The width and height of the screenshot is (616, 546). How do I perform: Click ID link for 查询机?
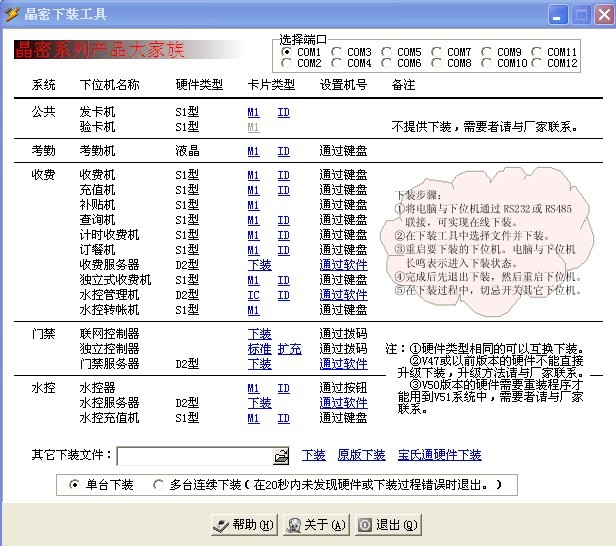pos(284,220)
